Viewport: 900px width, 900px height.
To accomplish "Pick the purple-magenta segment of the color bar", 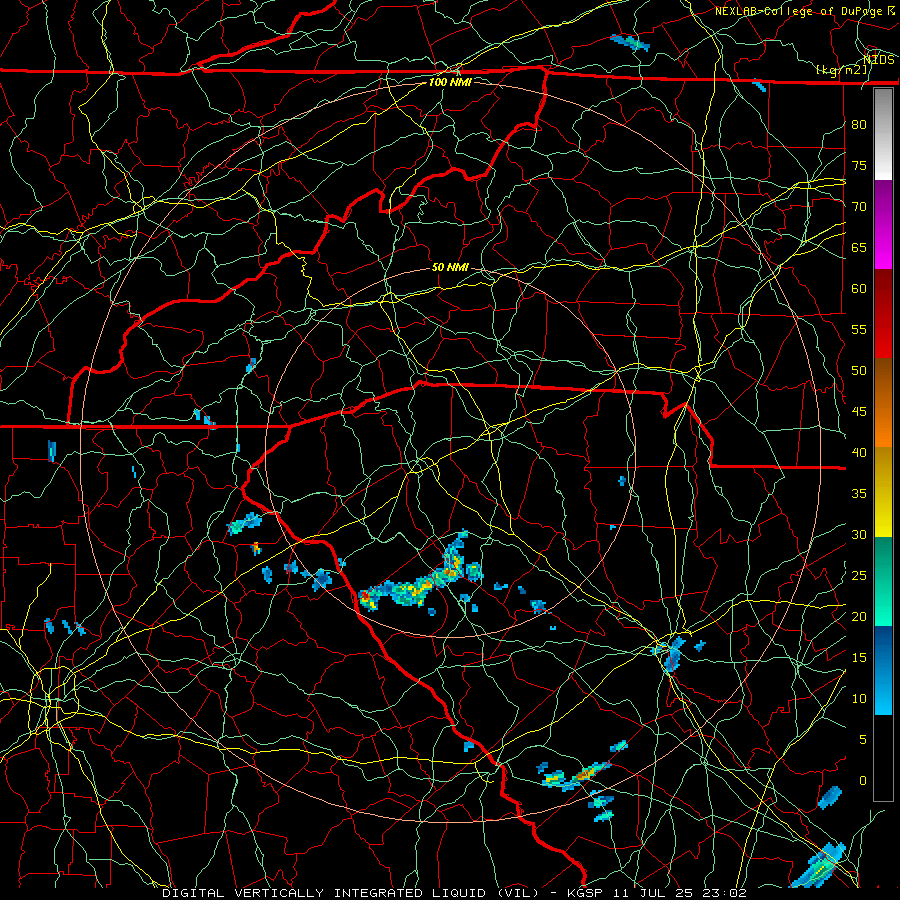I will (883, 225).
